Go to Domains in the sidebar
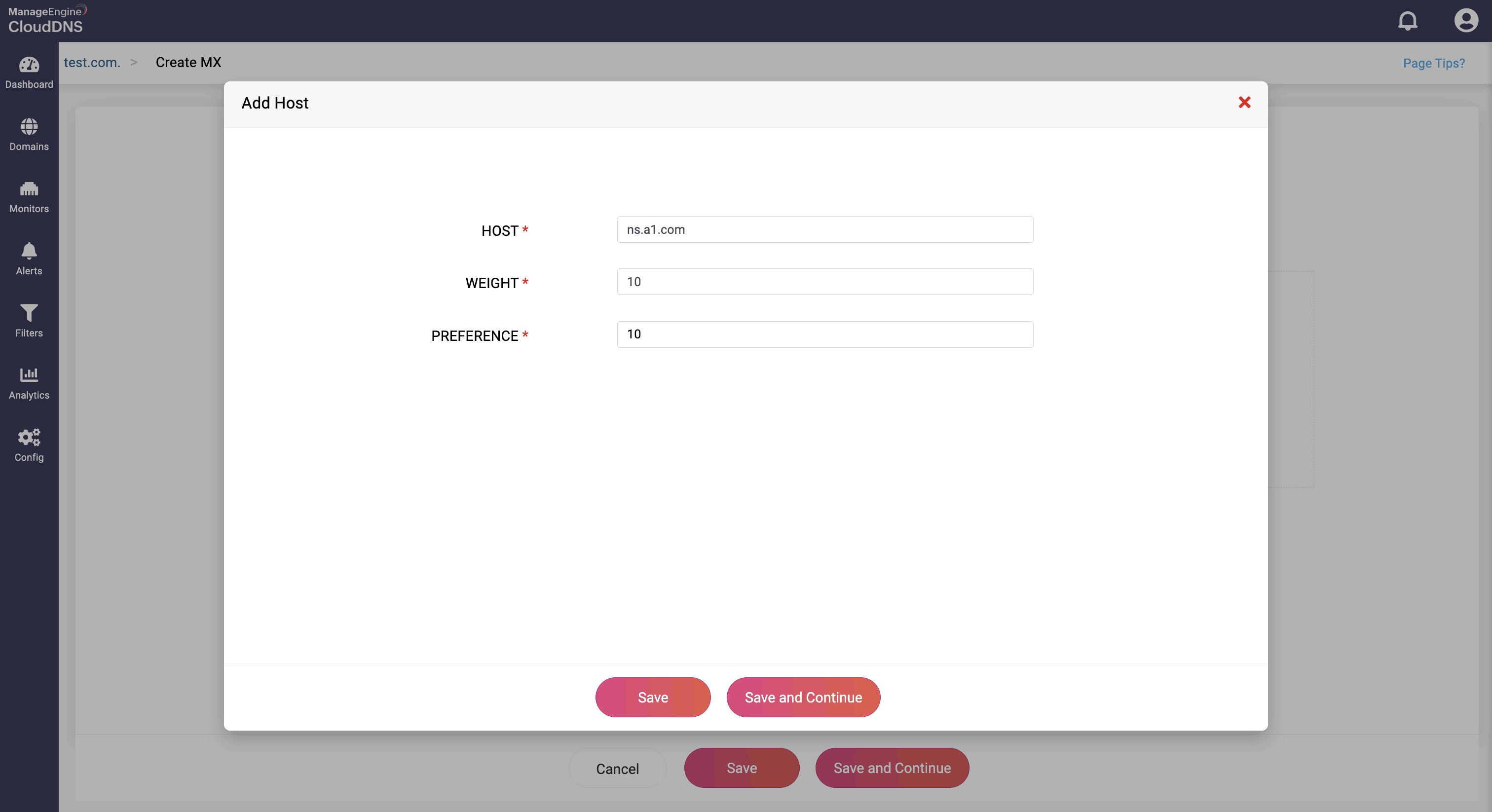 click(29, 127)
